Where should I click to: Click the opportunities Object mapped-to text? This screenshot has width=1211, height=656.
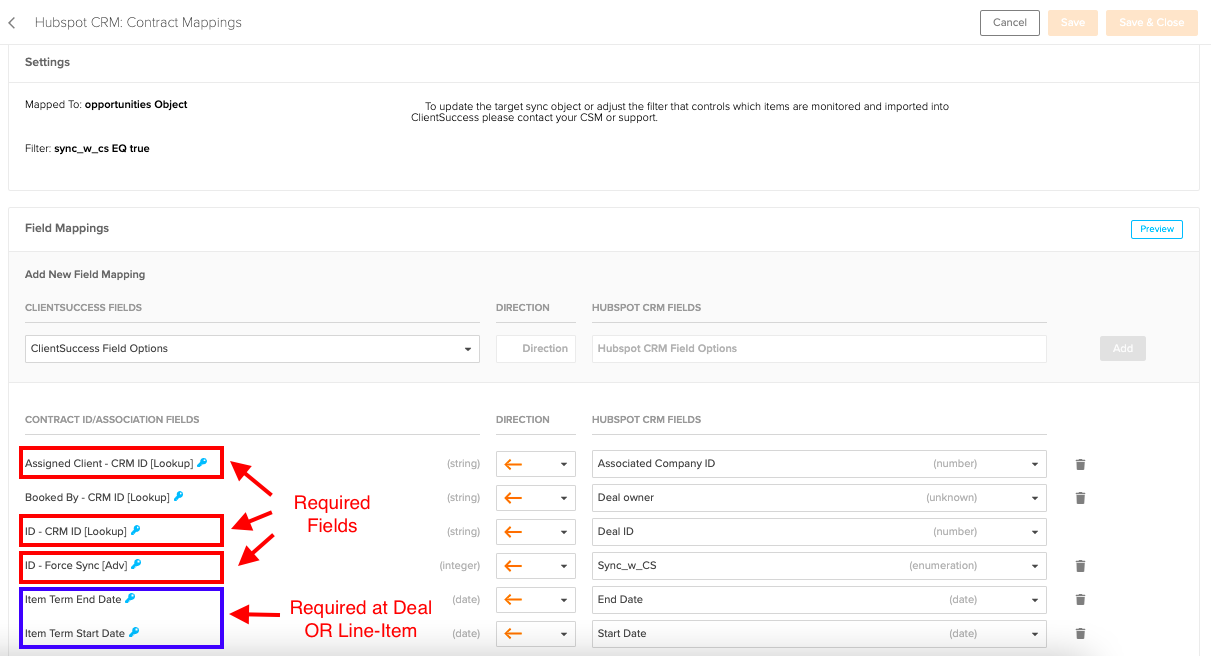pyautogui.click(x=136, y=104)
